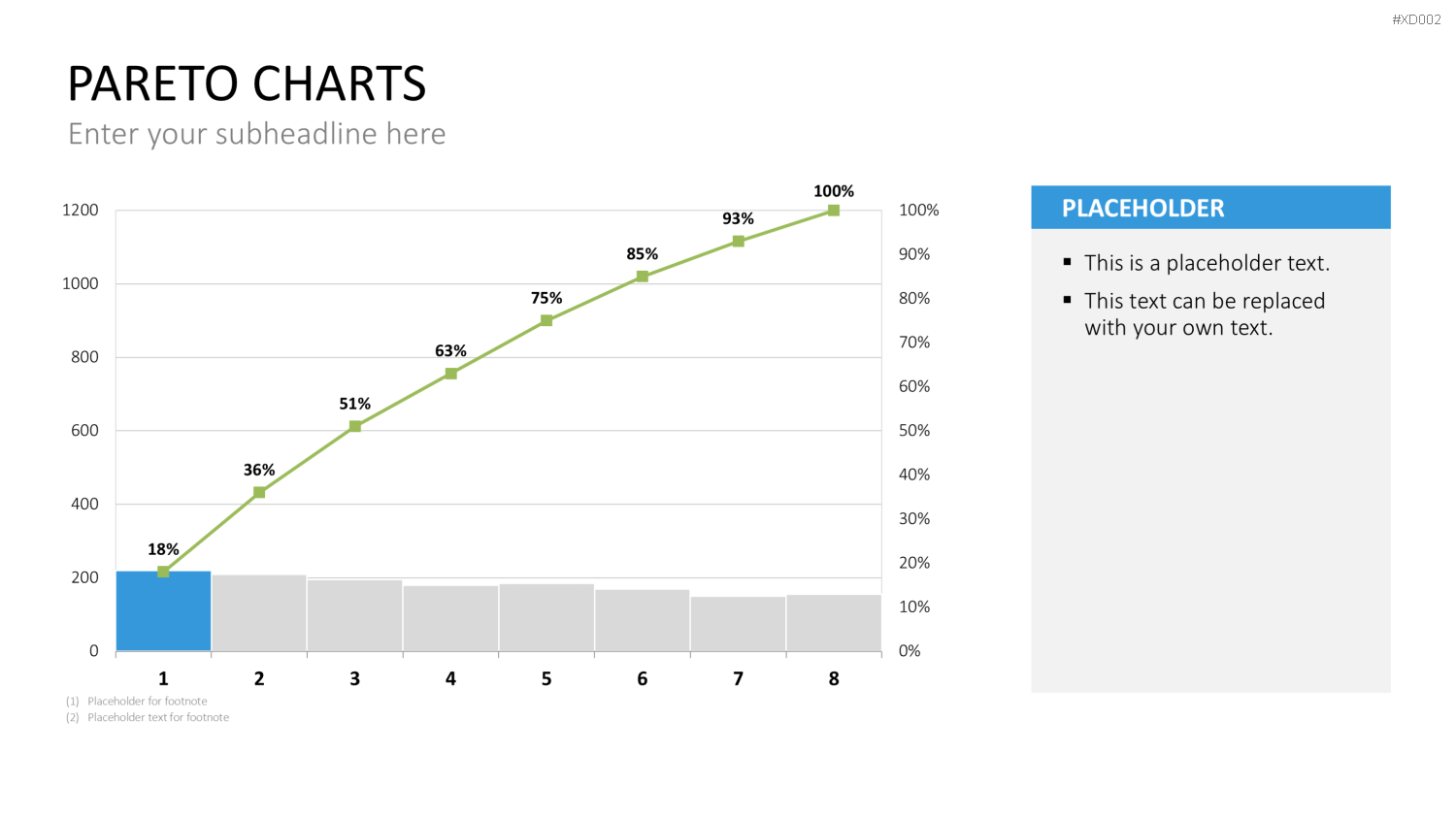Image resolution: width=1456 pixels, height=819 pixels.
Task: Select the 100% end marker
Action: (834, 211)
